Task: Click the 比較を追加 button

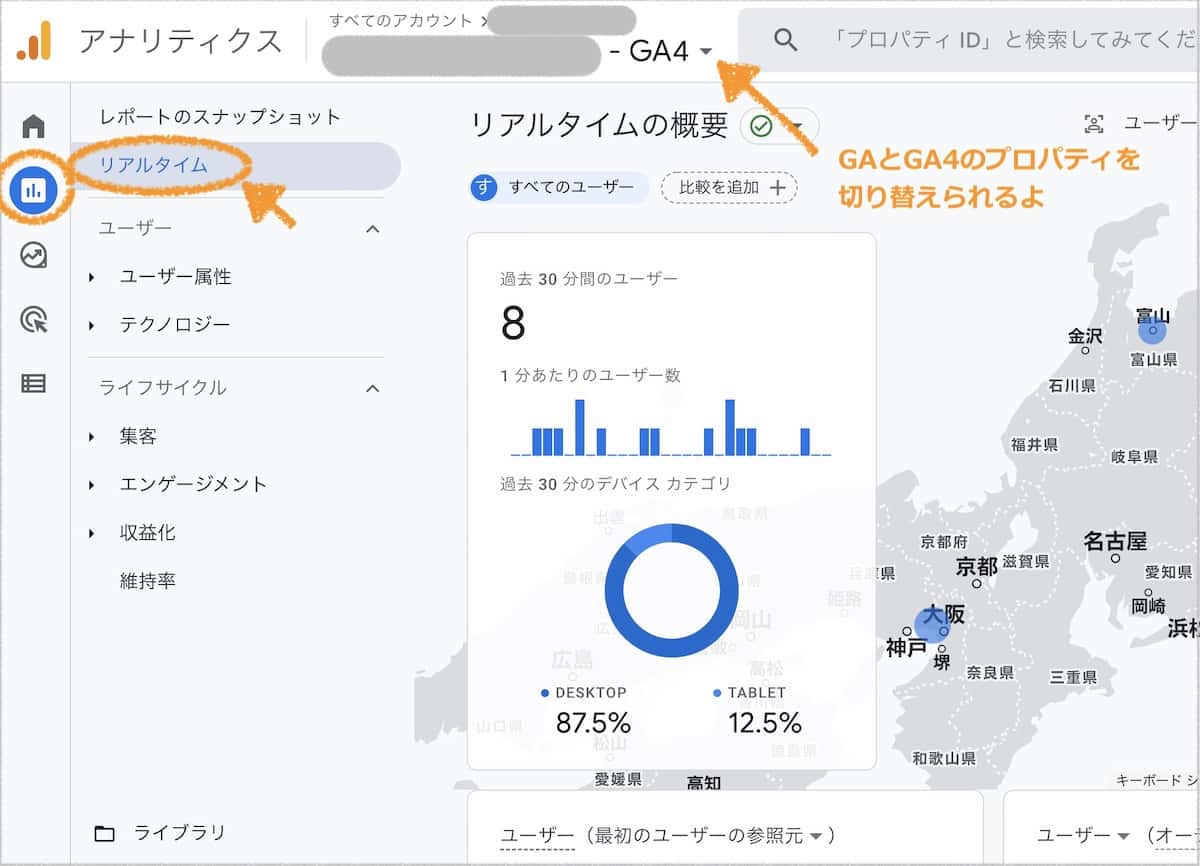Action: (x=728, y=188)
